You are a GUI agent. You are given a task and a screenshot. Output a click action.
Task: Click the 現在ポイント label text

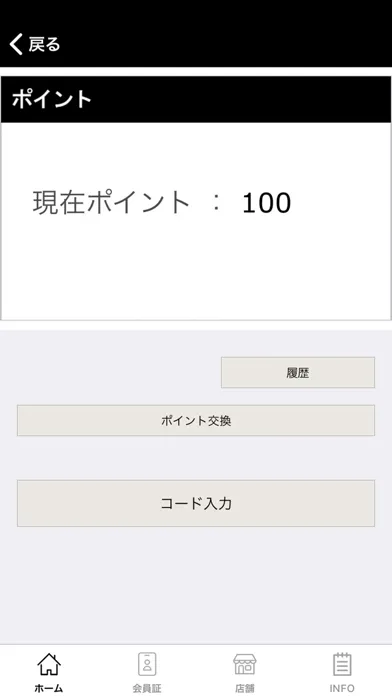[111, 203]
